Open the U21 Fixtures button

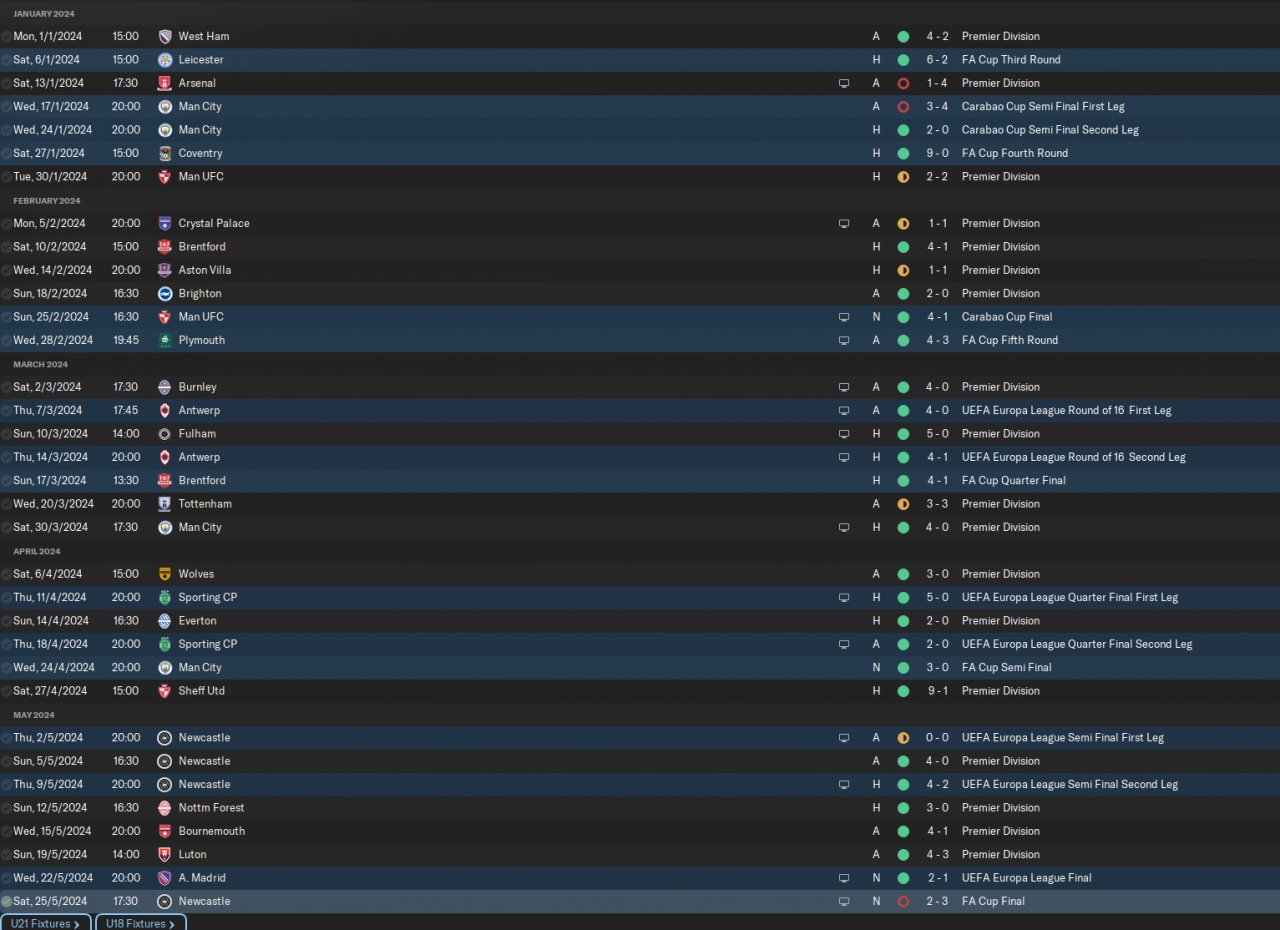pos(45,923)
